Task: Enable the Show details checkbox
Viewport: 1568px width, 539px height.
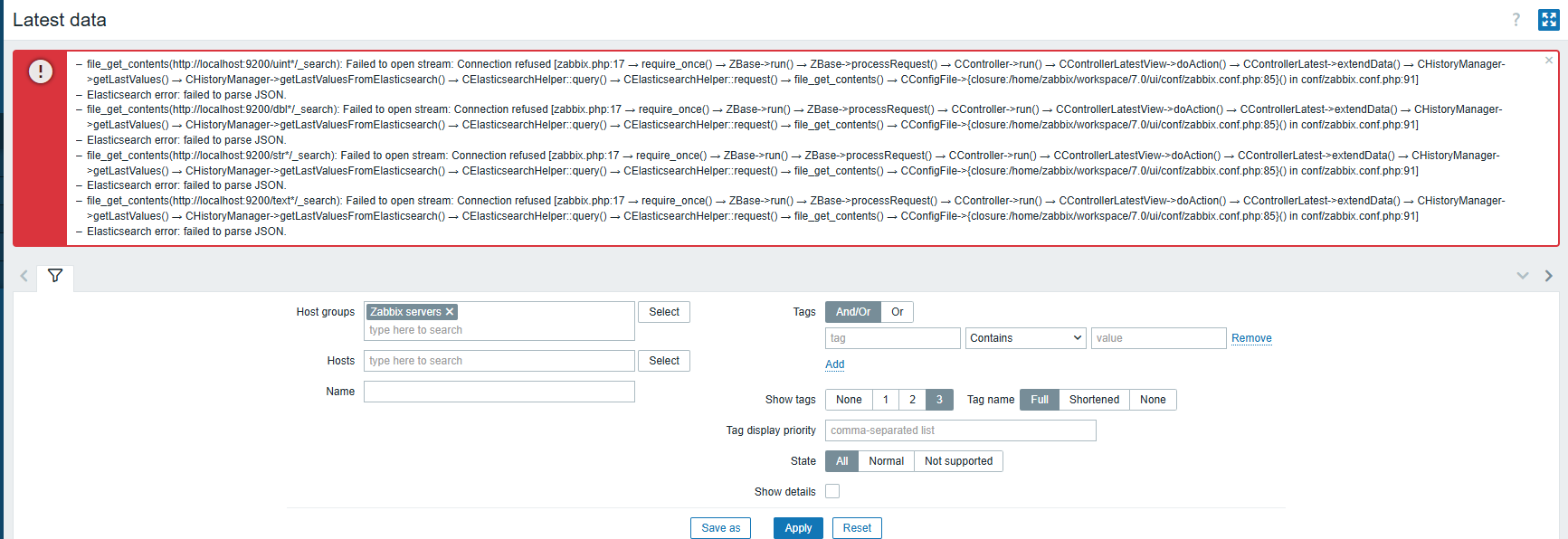Action: coord(832,491)
